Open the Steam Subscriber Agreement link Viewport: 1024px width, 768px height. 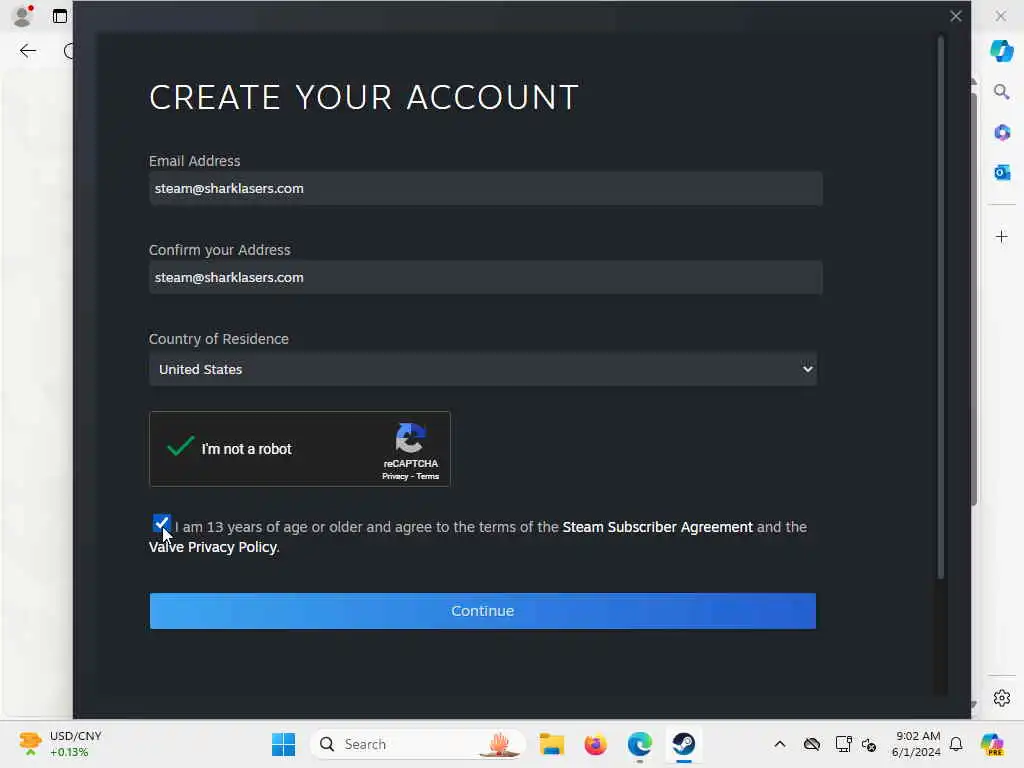click(x=657, y=527)
